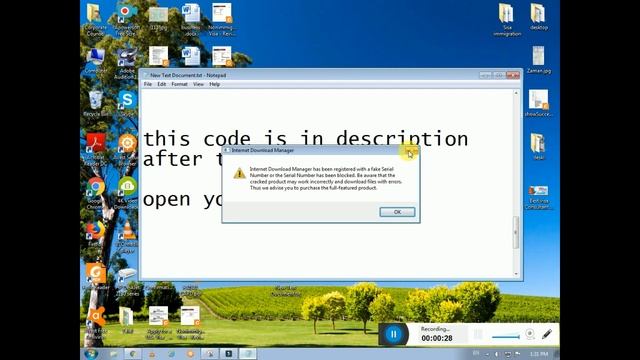Click the Notepad vertical scrollbar down arrow
640x360 pixels.
(516, 274)
